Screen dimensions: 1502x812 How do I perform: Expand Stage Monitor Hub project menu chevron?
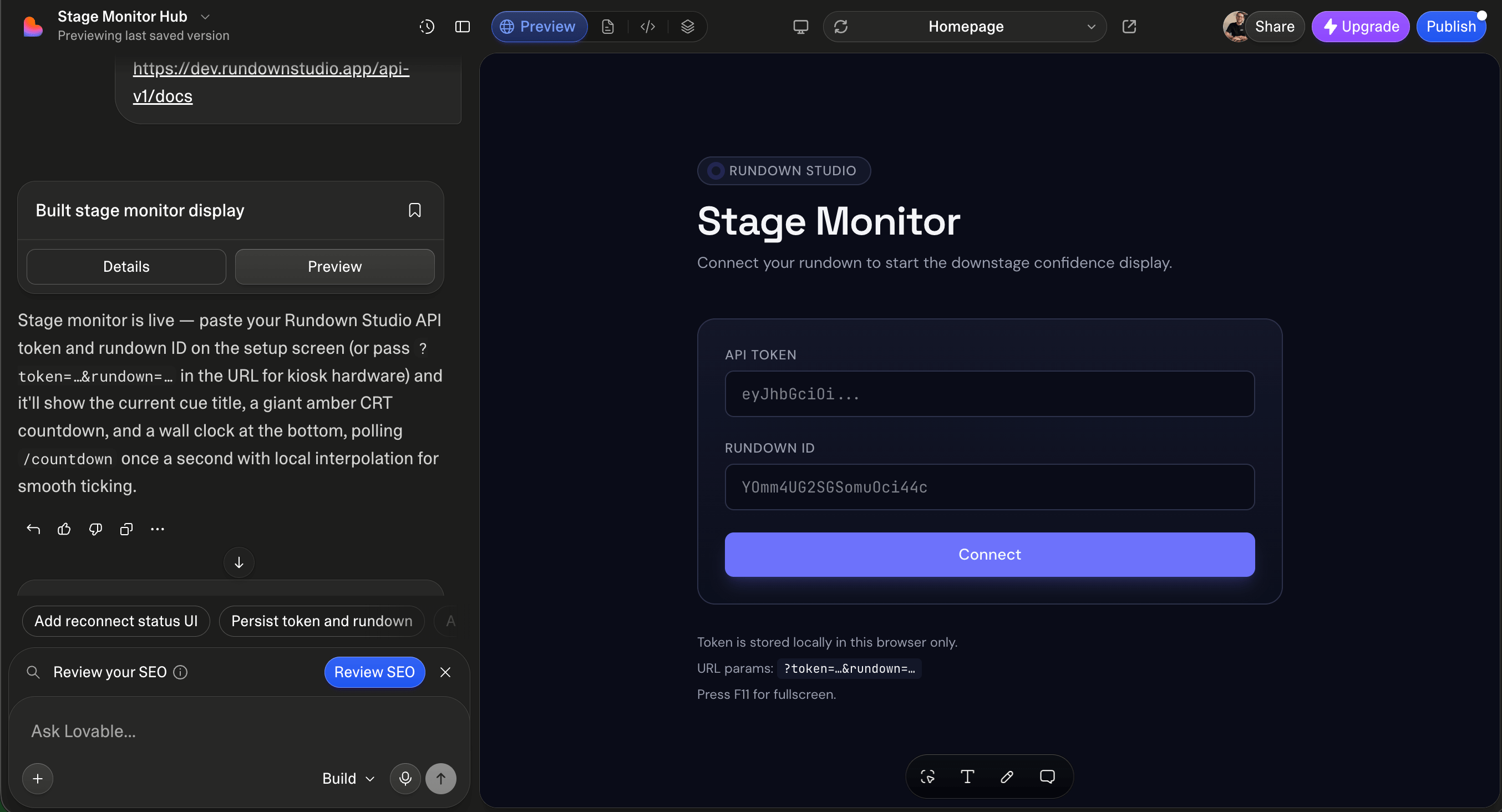205,17
